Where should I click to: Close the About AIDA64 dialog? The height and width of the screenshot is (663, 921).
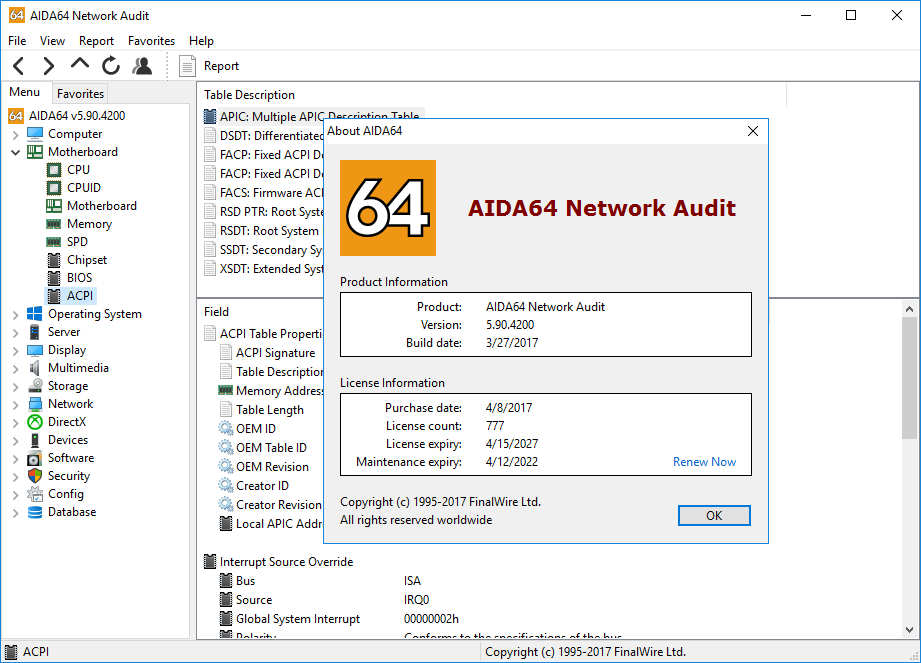point(753,131)
